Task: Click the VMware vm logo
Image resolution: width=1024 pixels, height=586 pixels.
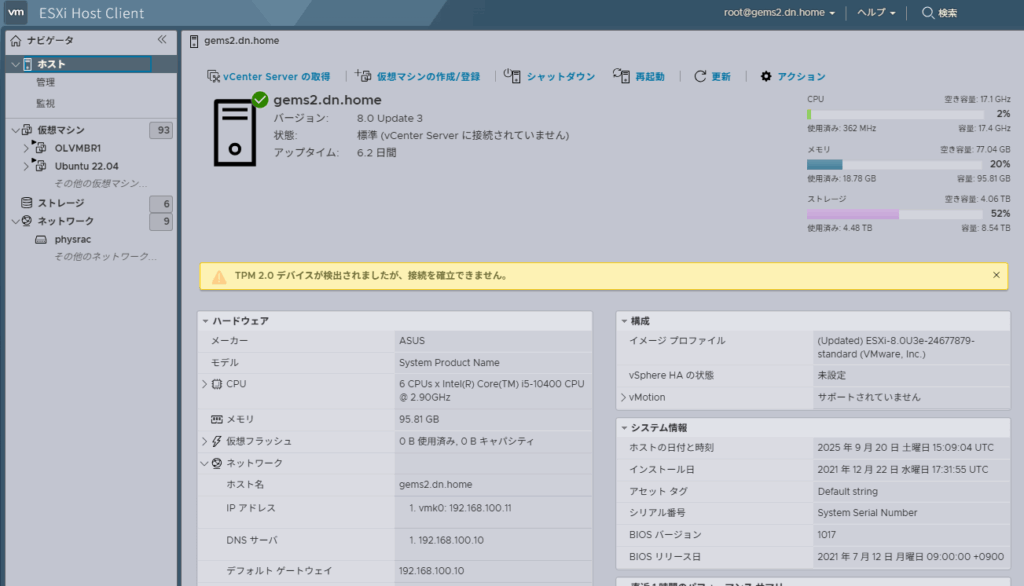Action: (x=16, y=12)
